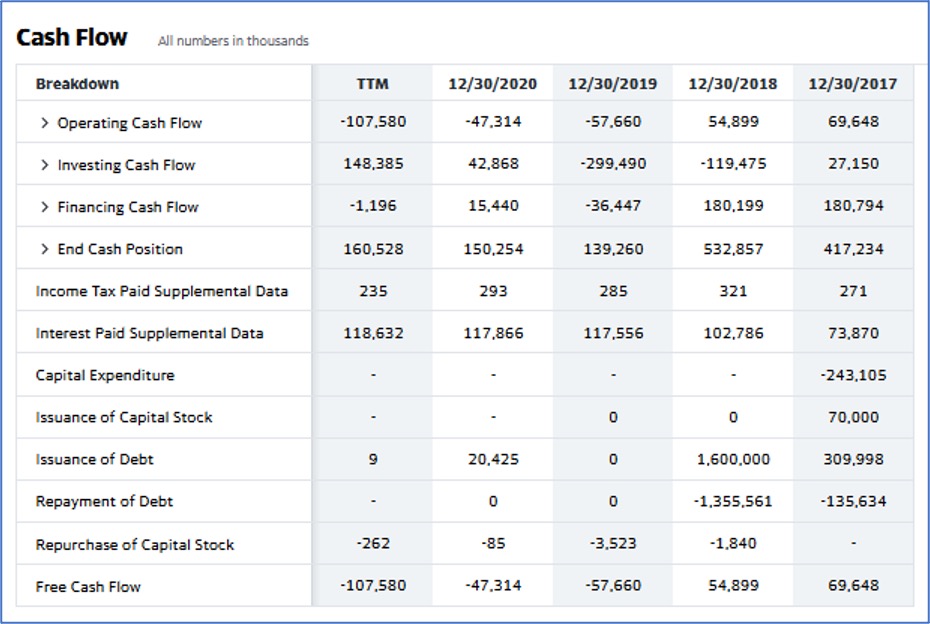The height and width of the screenshot is (624, 930).
Task: Click the Breakdown header label
Action: (x=77, y=84)
